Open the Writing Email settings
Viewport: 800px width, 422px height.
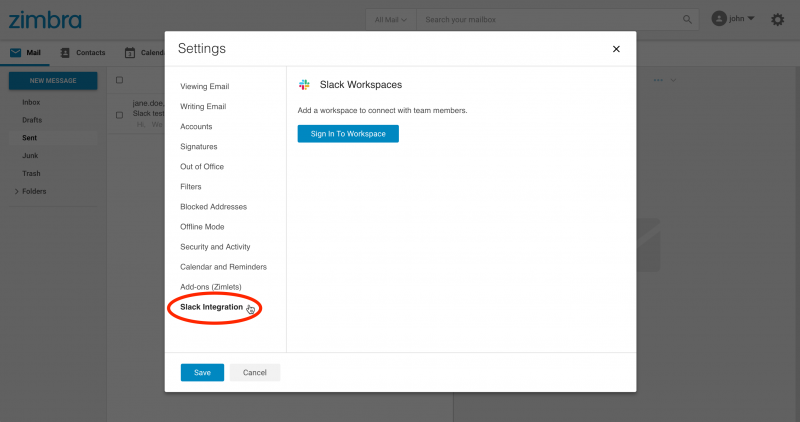click(x=203, y=106)
